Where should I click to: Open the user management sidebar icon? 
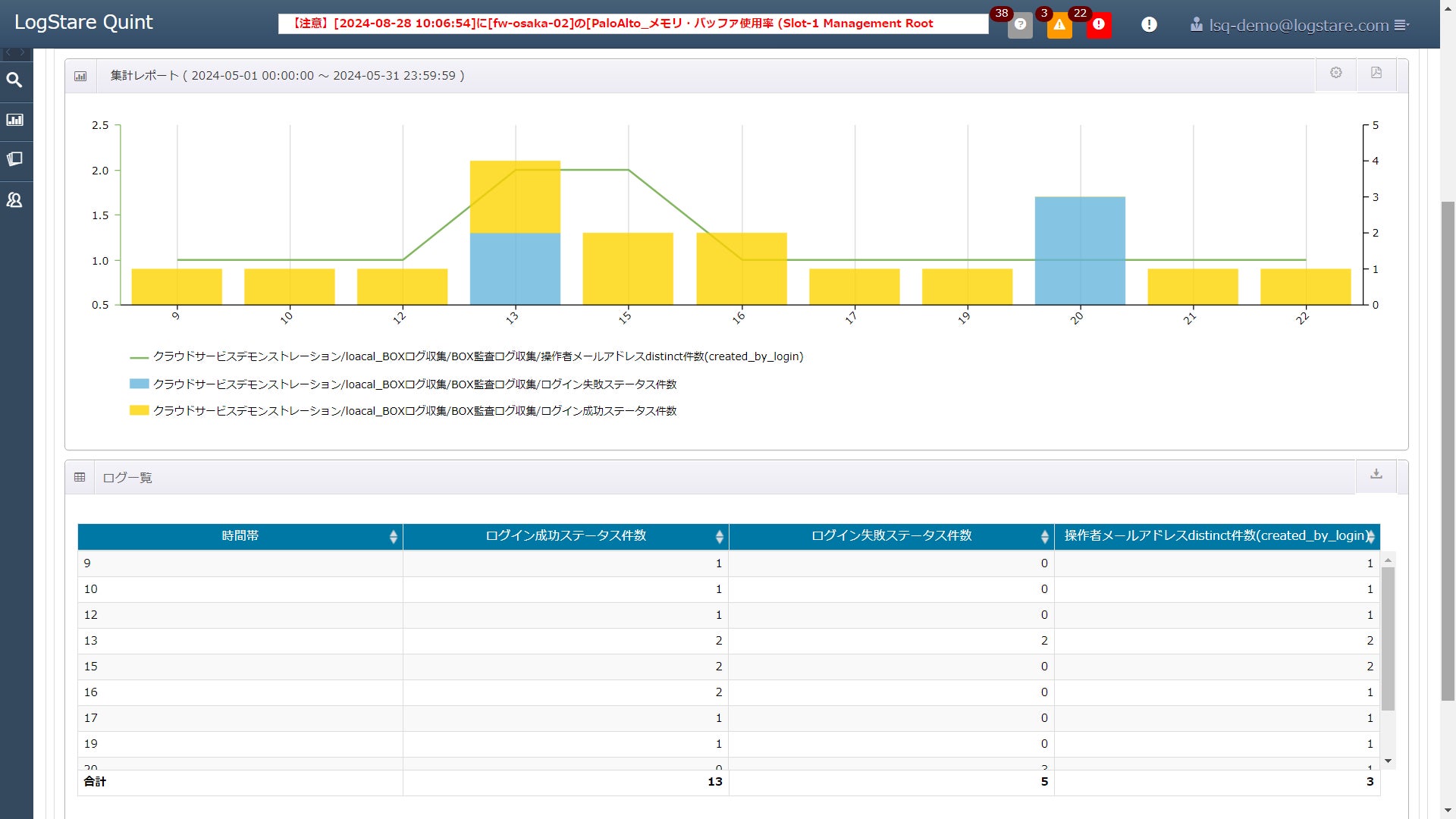coord(14,200)
